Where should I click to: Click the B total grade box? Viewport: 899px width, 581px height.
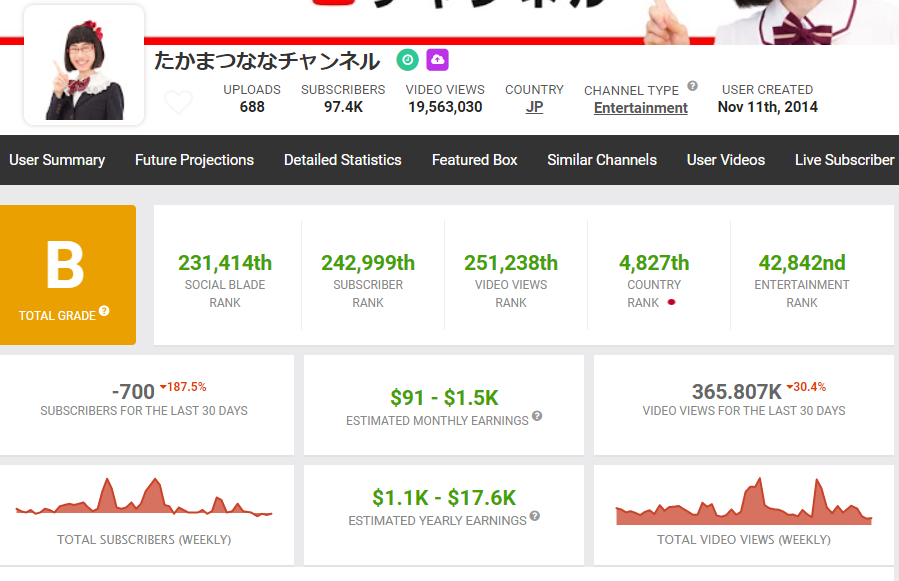point(68,275)
